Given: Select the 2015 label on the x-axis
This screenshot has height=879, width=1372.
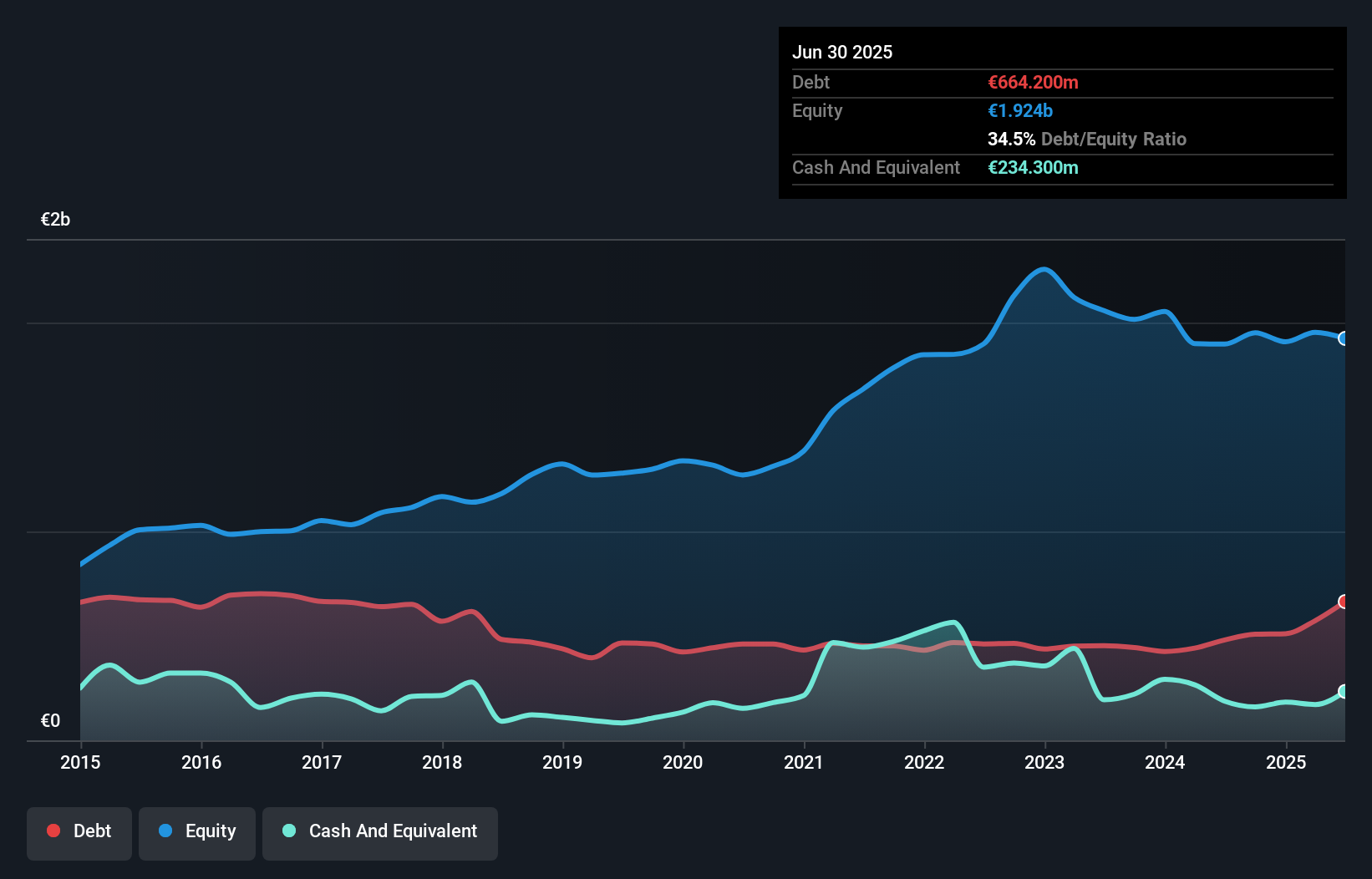Looking at the screenshot, I should click(80, 762).
